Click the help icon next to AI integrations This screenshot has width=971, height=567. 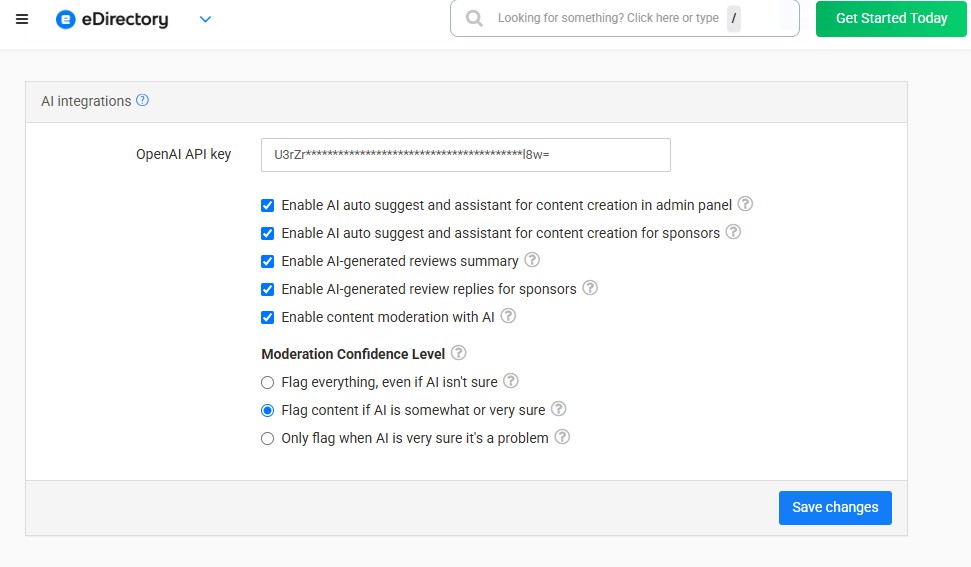[142, 100]
